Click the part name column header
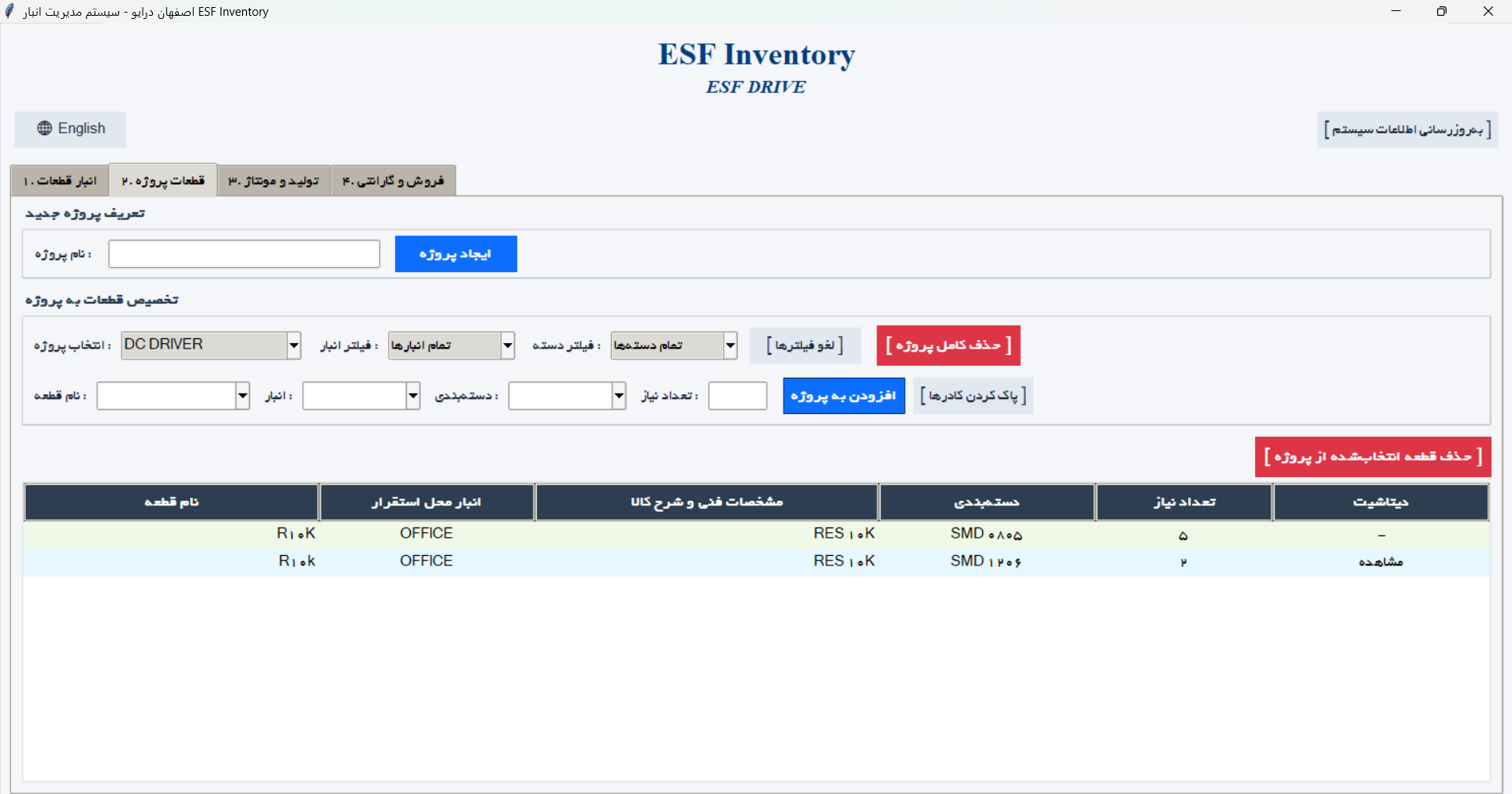The width and height of the screenshot is (1512, 794). click(171, 502)
